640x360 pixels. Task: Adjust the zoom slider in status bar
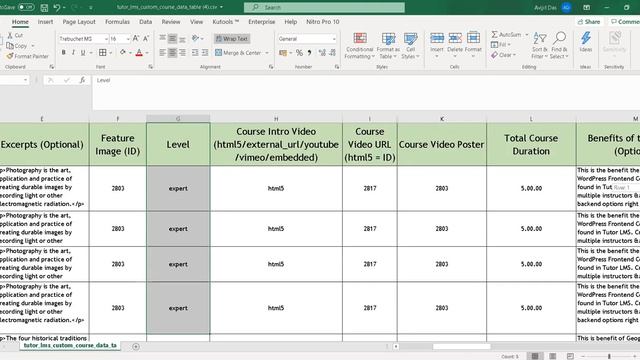click(x=609, y=356)
